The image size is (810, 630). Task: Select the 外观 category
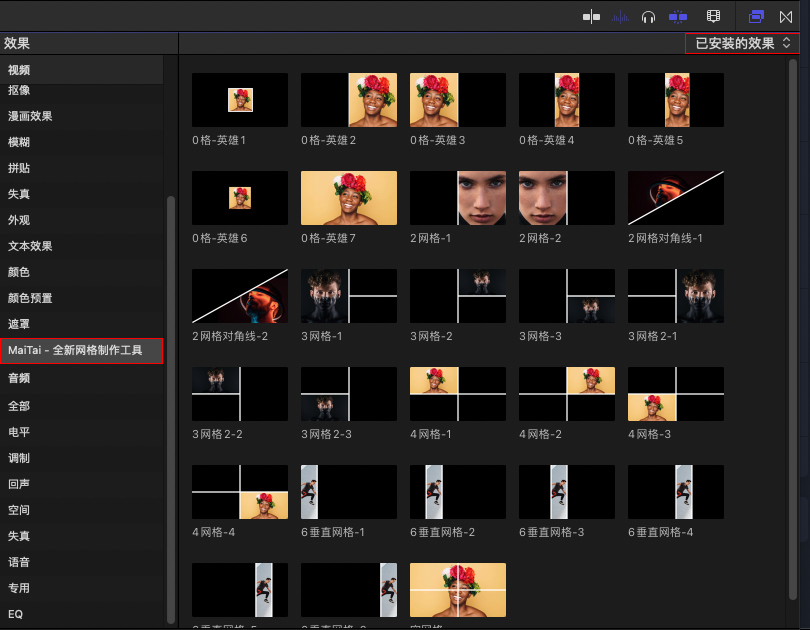pyautogui.click(x=82, y=220)
